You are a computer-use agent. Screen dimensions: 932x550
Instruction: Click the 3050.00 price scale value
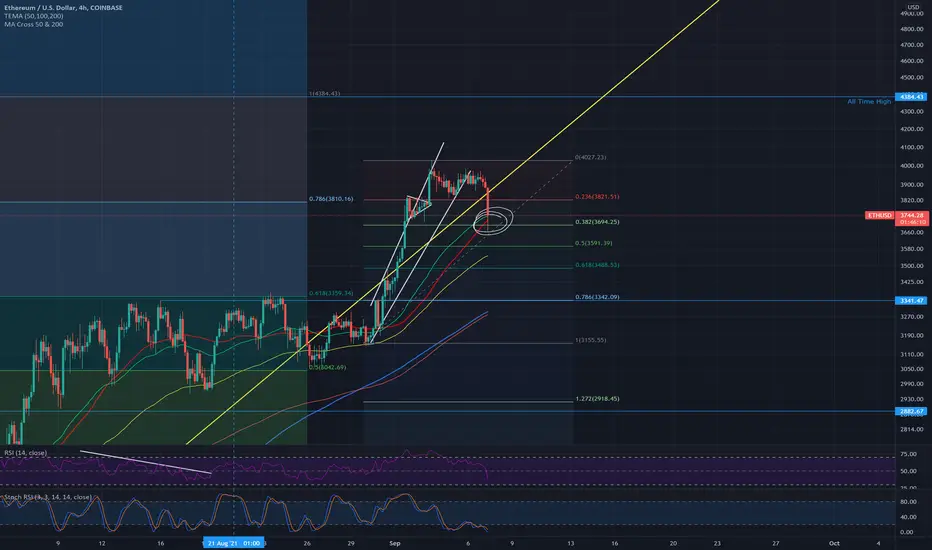point(911,369)
